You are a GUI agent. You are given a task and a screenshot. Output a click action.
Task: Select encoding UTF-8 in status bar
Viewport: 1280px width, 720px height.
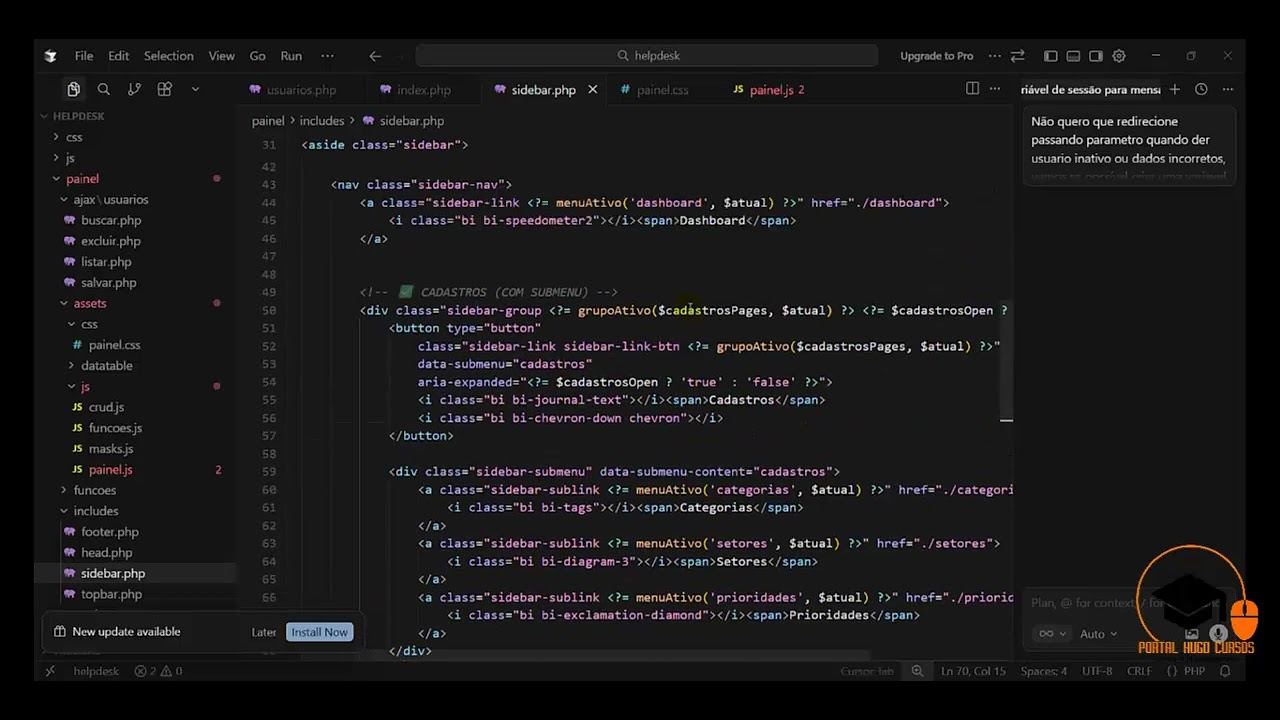coord(1096,671)
